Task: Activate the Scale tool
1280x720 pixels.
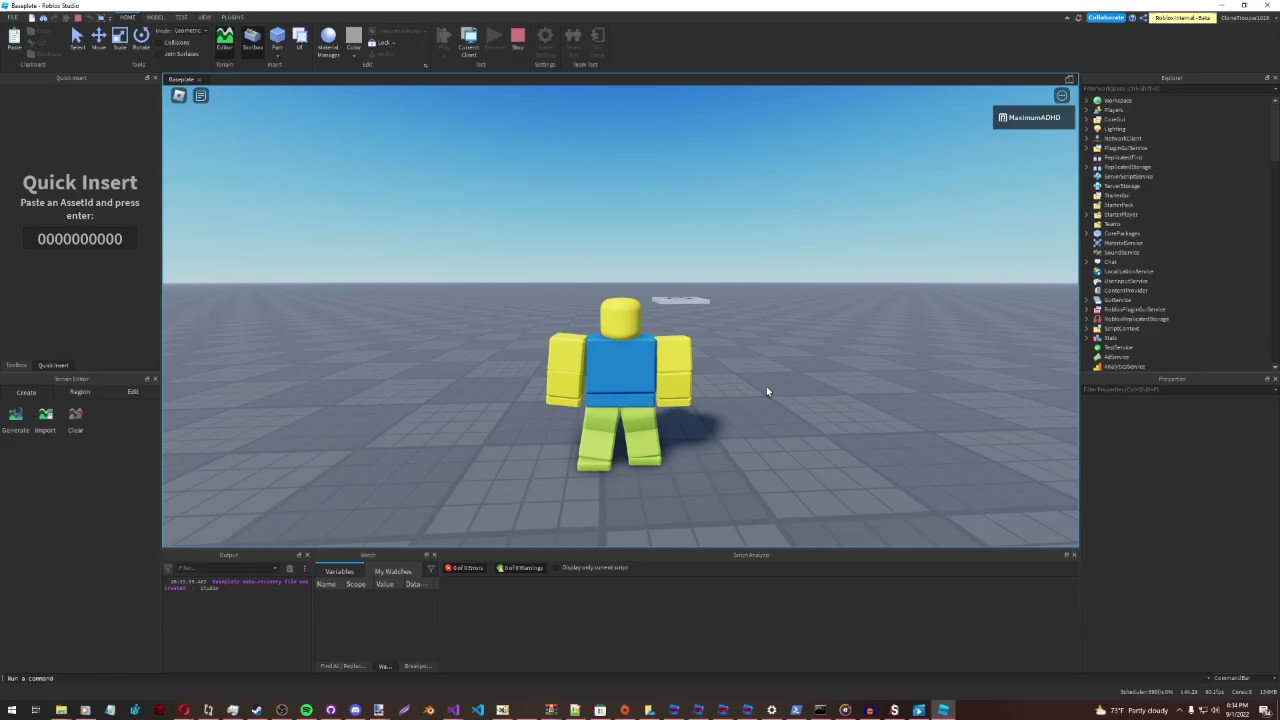Action: (120, 39)
